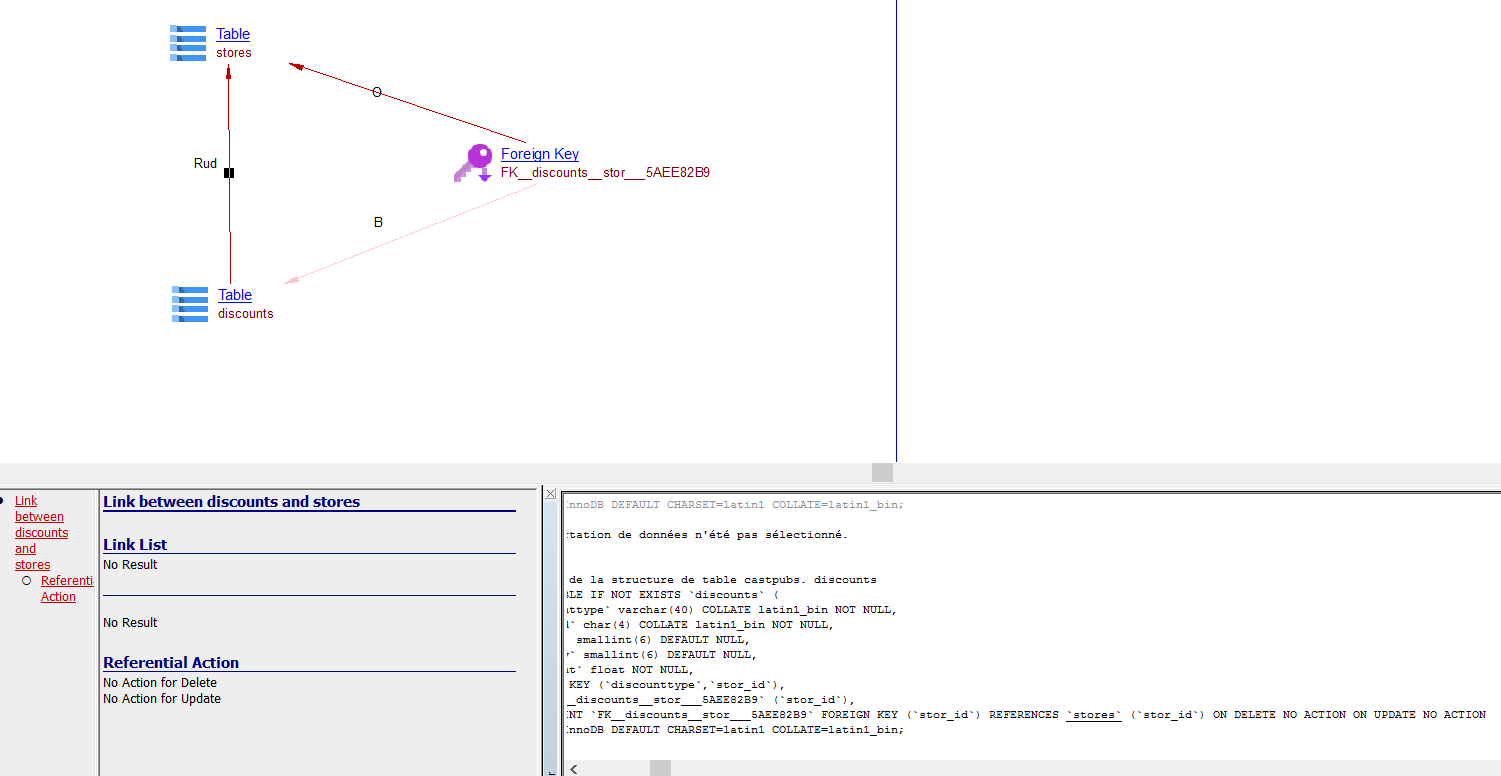Click the discounts table icon

coord(190,304)
